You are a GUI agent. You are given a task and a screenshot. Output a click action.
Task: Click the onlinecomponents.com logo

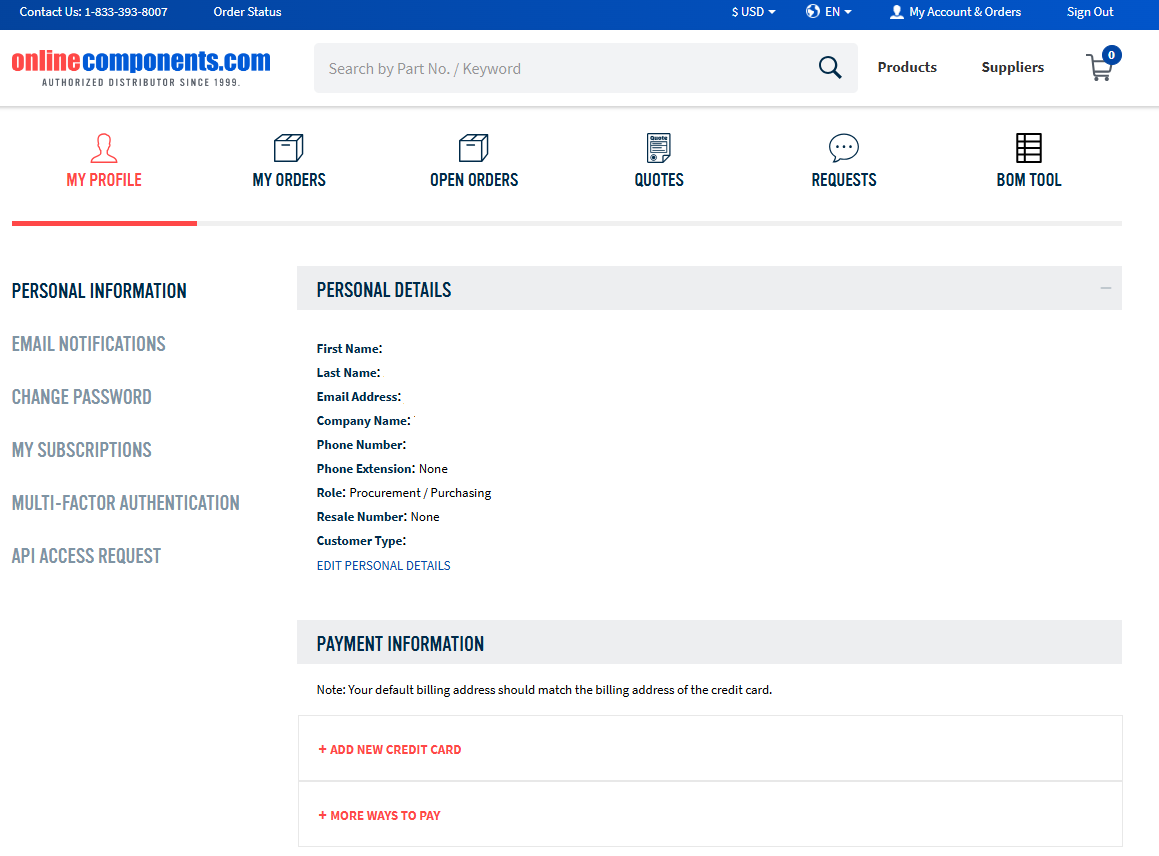(x=141, y=61)
